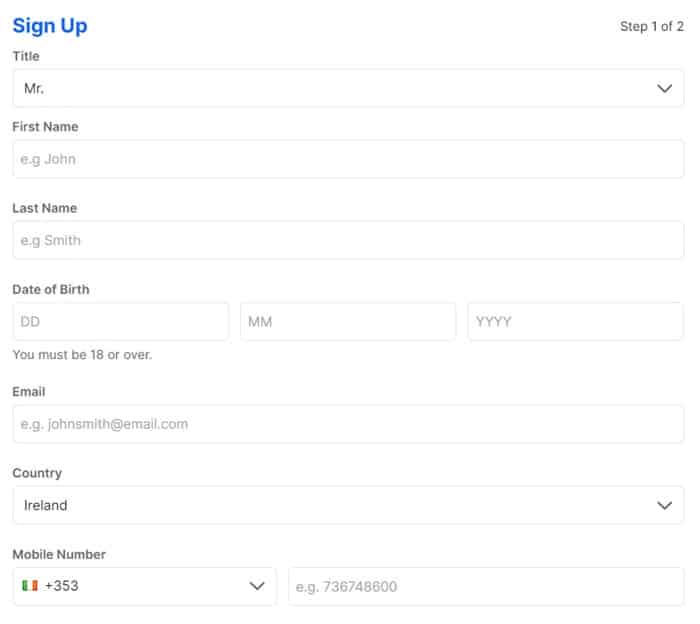Viewport: 700px width, 624px height.
Task: Click the chevron arrow in Country field
Action: coord(664,505)
